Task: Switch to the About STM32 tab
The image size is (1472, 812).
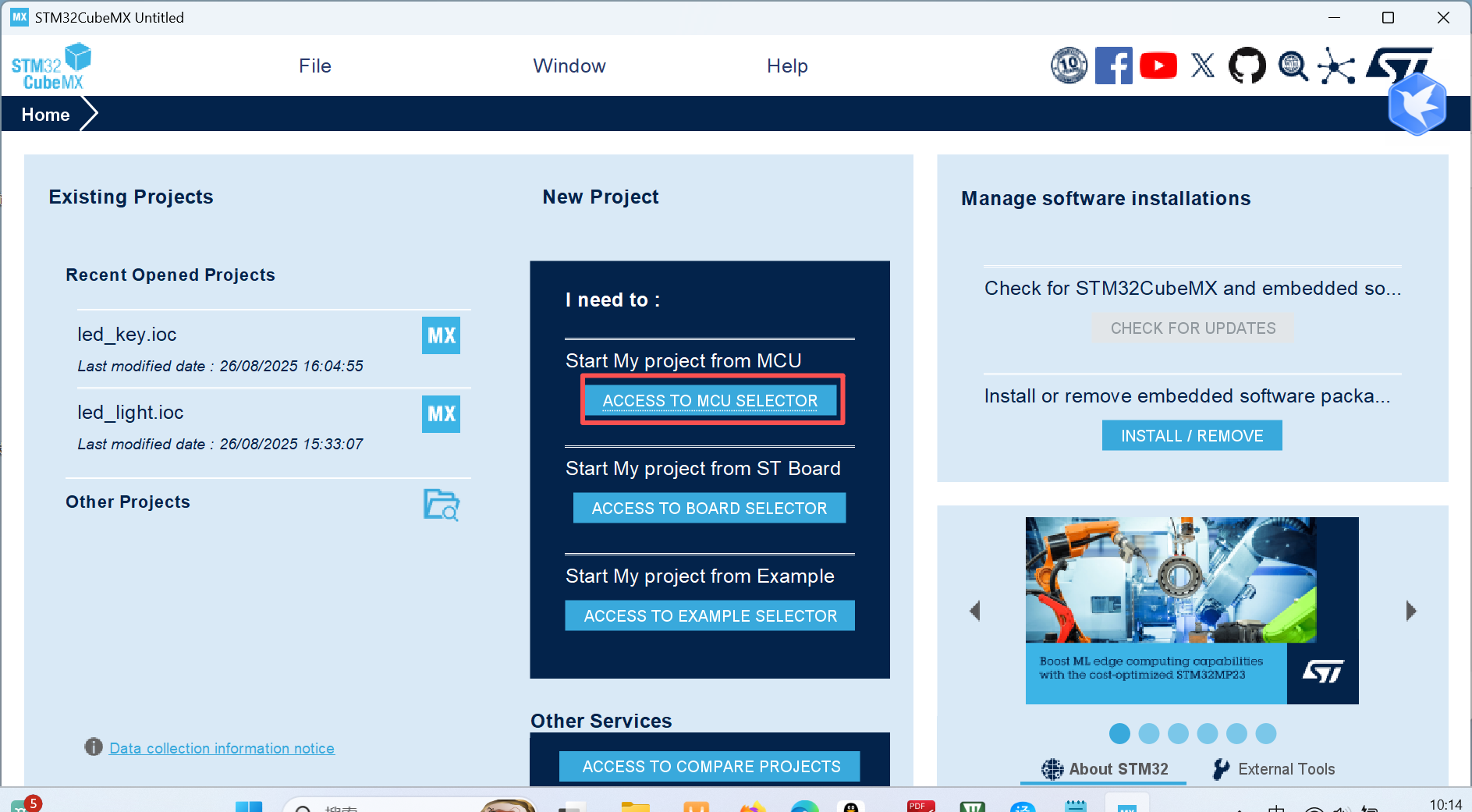Action: pos(1104,769)
